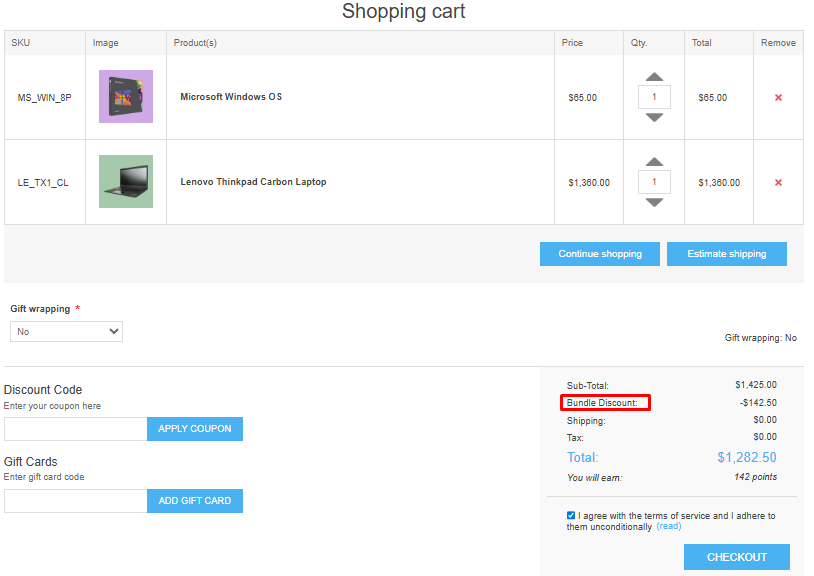
Task: Remove Microsoft Windows OS from cart
Action: 778,97
